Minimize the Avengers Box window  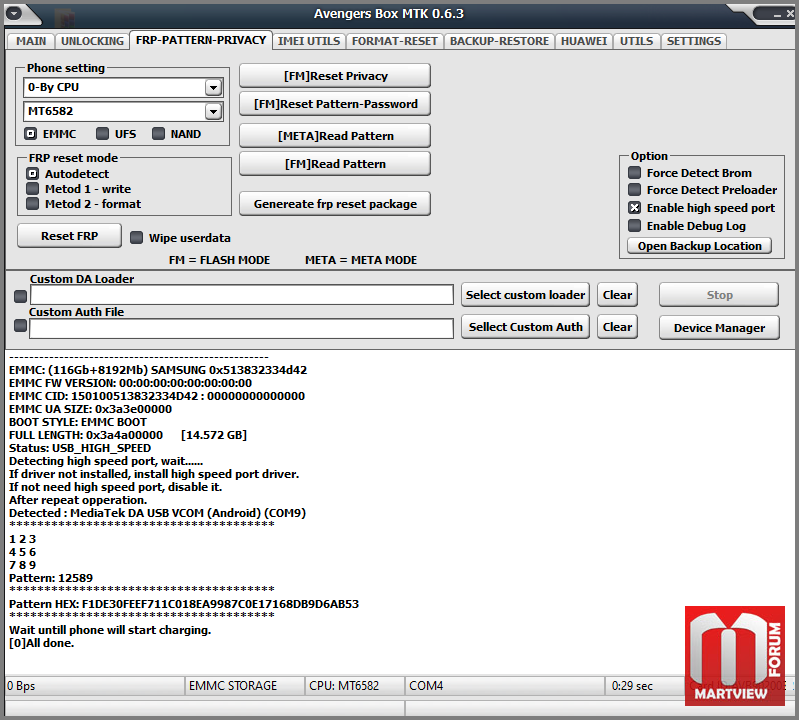pos(777,14)
